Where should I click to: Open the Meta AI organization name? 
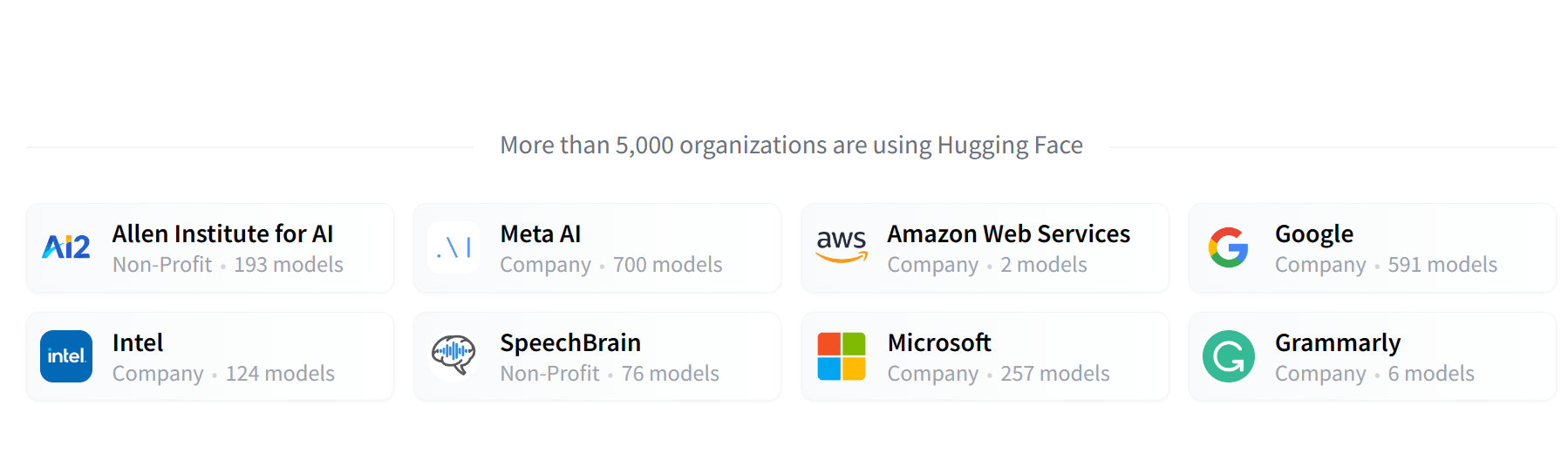click(541, 234)
